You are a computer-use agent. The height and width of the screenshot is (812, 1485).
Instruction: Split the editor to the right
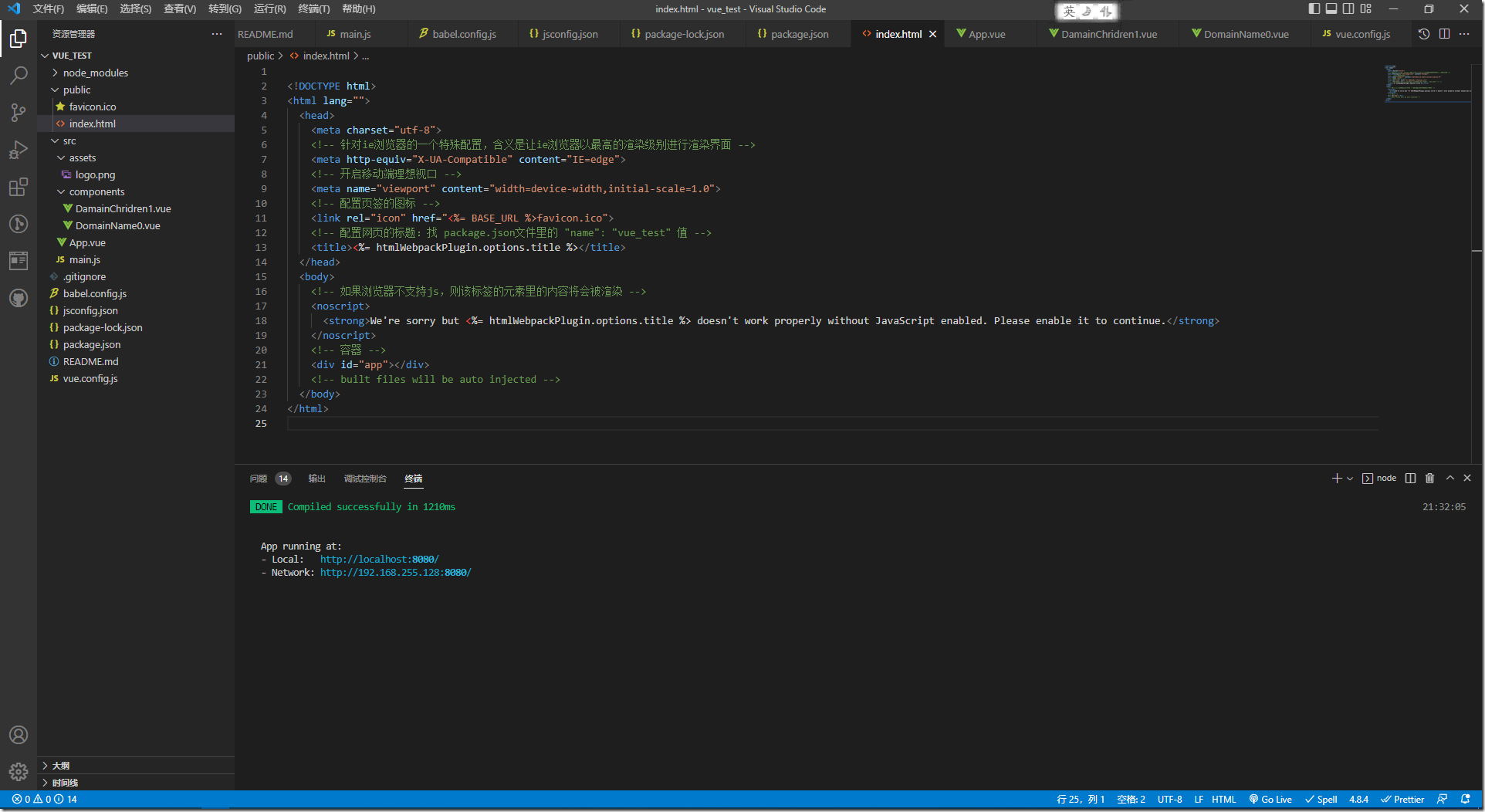click(1444, 34)
